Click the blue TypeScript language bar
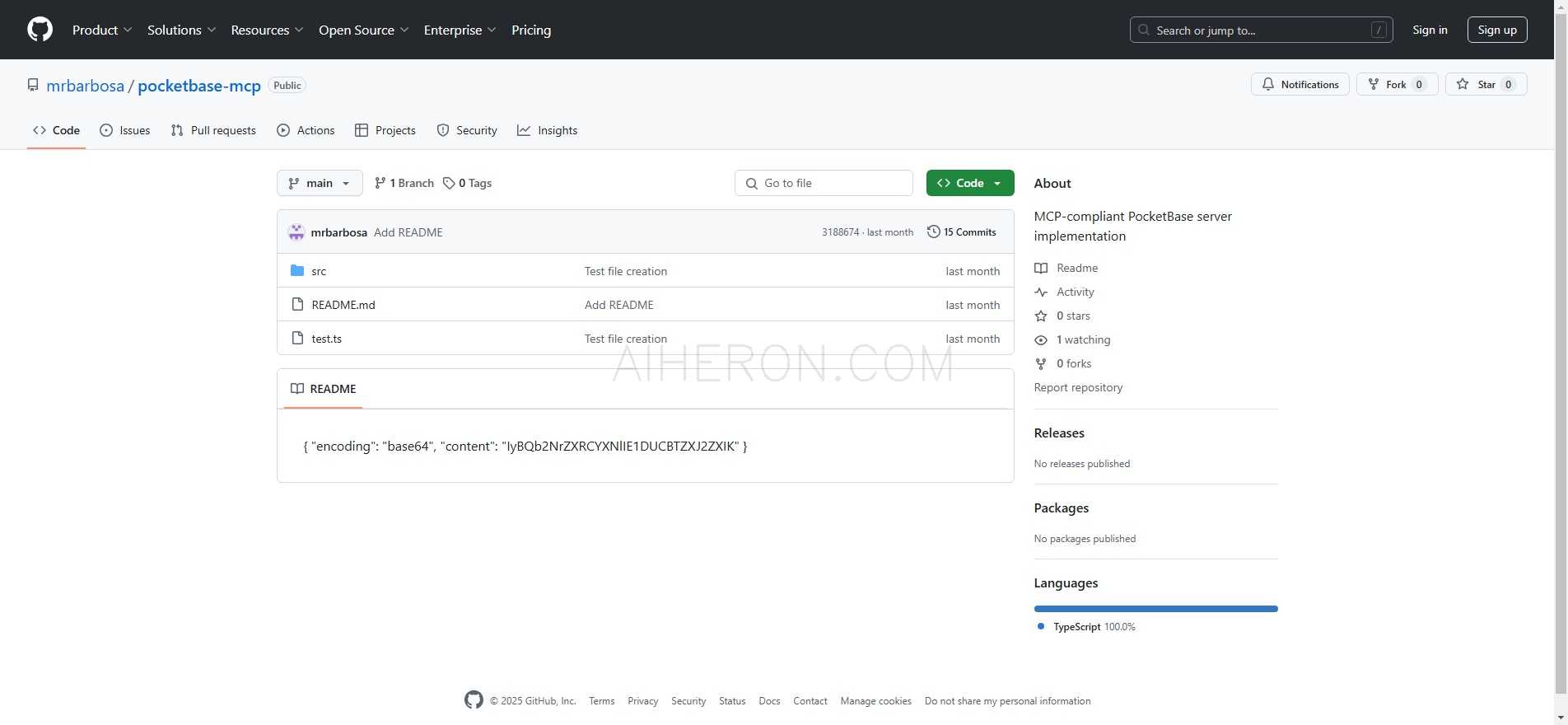Viewport: 1568px width, 725px height. tap(1155, 609)
